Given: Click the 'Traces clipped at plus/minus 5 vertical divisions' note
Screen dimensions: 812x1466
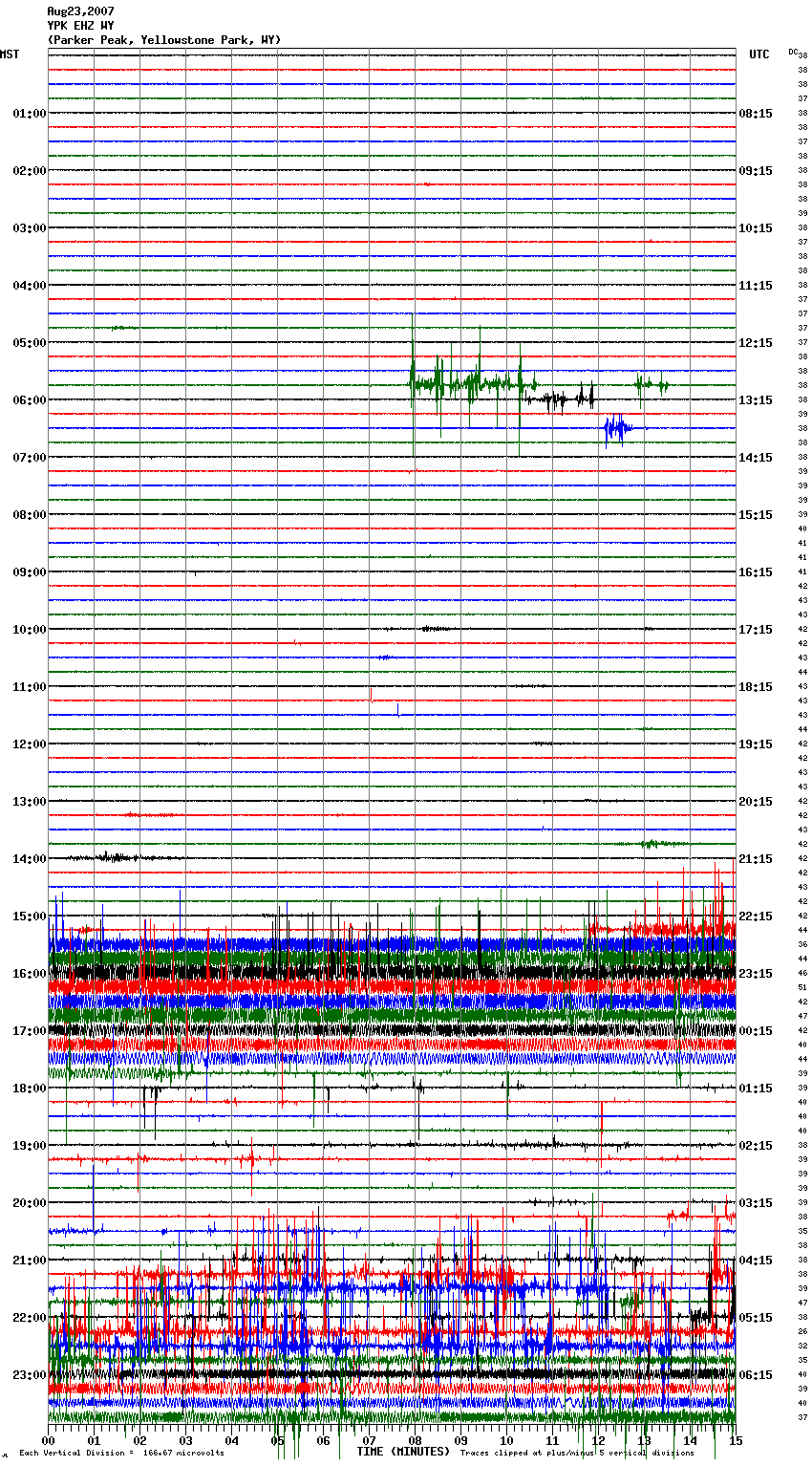Looking at the screenshot, I should (x=578, y=1453).
